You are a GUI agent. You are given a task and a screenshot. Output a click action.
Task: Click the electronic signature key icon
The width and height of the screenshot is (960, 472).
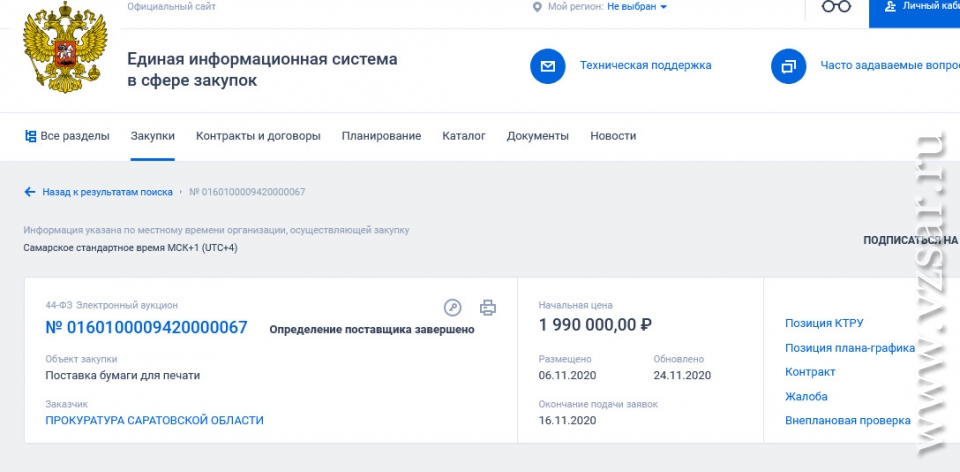pyautogui.click(x=452, y=307)
